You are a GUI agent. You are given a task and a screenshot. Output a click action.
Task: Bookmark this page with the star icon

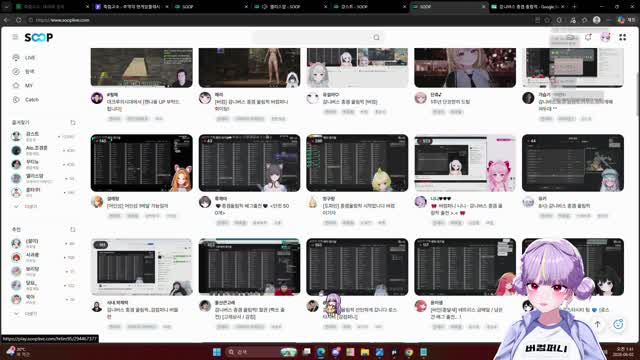[547, 20]
